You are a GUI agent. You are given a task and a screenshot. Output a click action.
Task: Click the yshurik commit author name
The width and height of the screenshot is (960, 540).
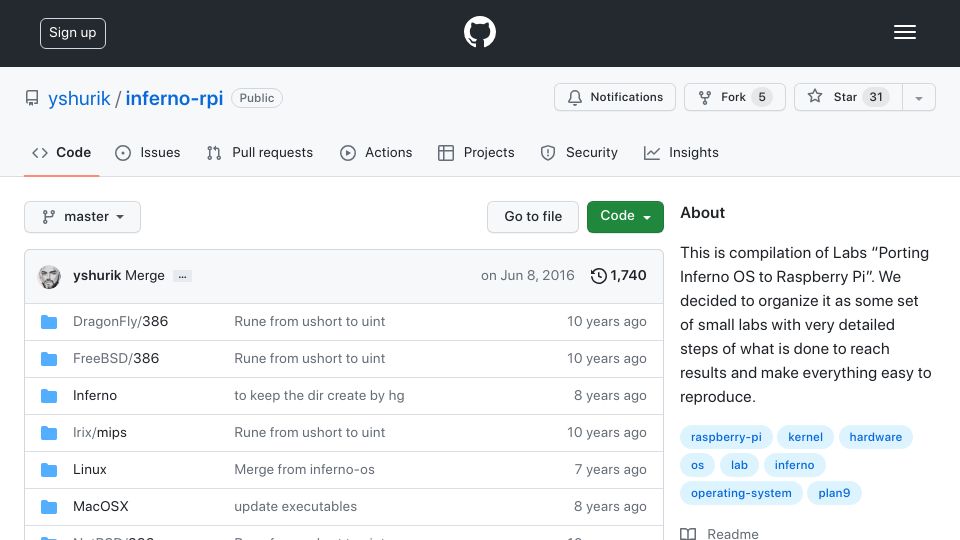point(97,276)
